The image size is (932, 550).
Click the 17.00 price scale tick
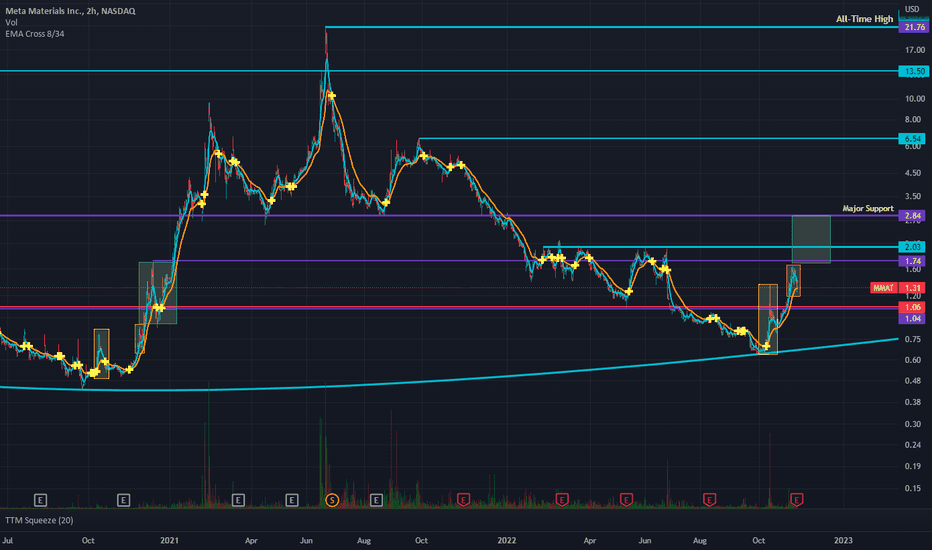pos(915,50)
